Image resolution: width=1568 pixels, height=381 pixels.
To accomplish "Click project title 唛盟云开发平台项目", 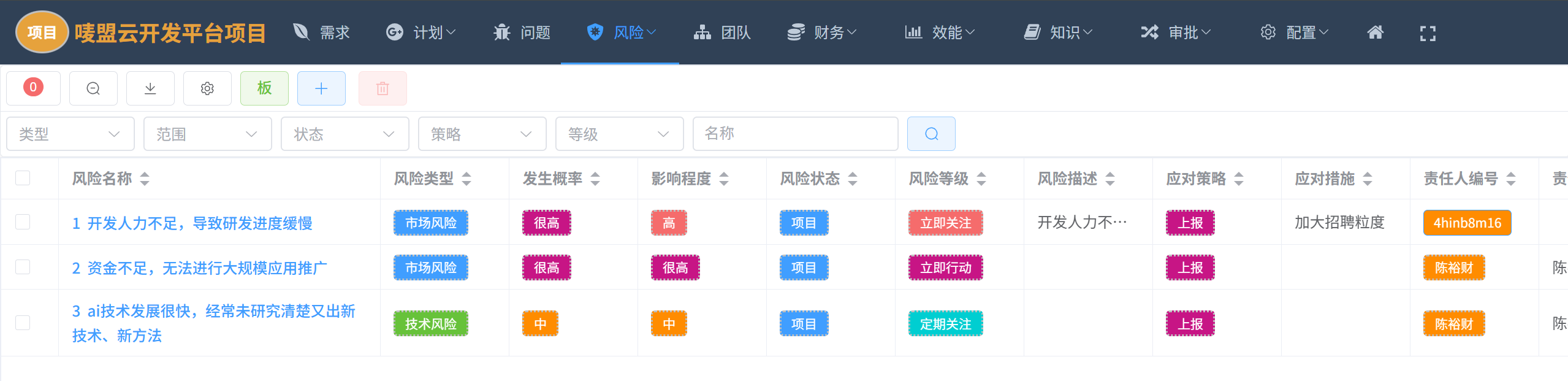I will [x=170, y=33].
